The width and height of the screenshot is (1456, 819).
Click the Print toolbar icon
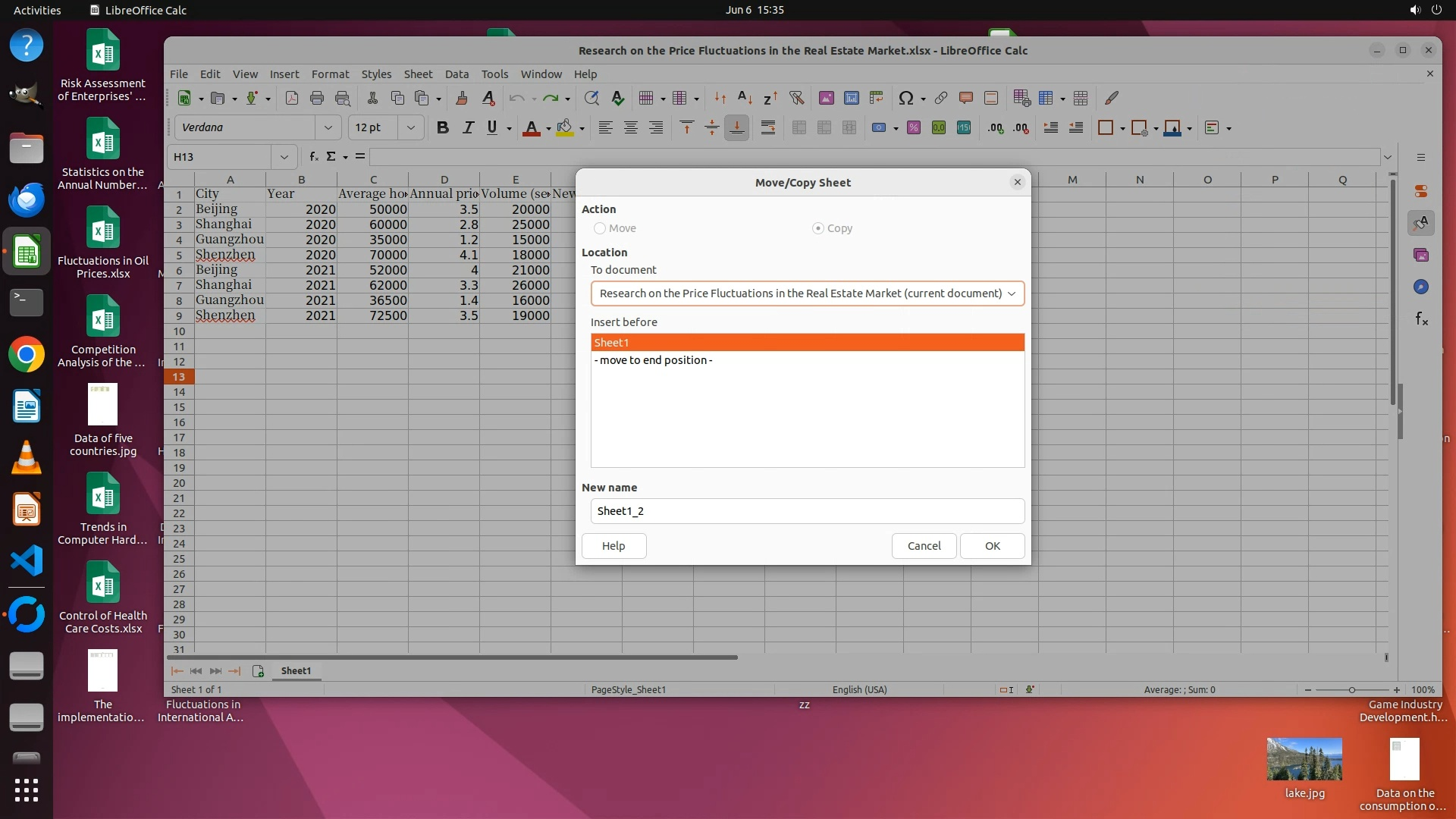317,98
